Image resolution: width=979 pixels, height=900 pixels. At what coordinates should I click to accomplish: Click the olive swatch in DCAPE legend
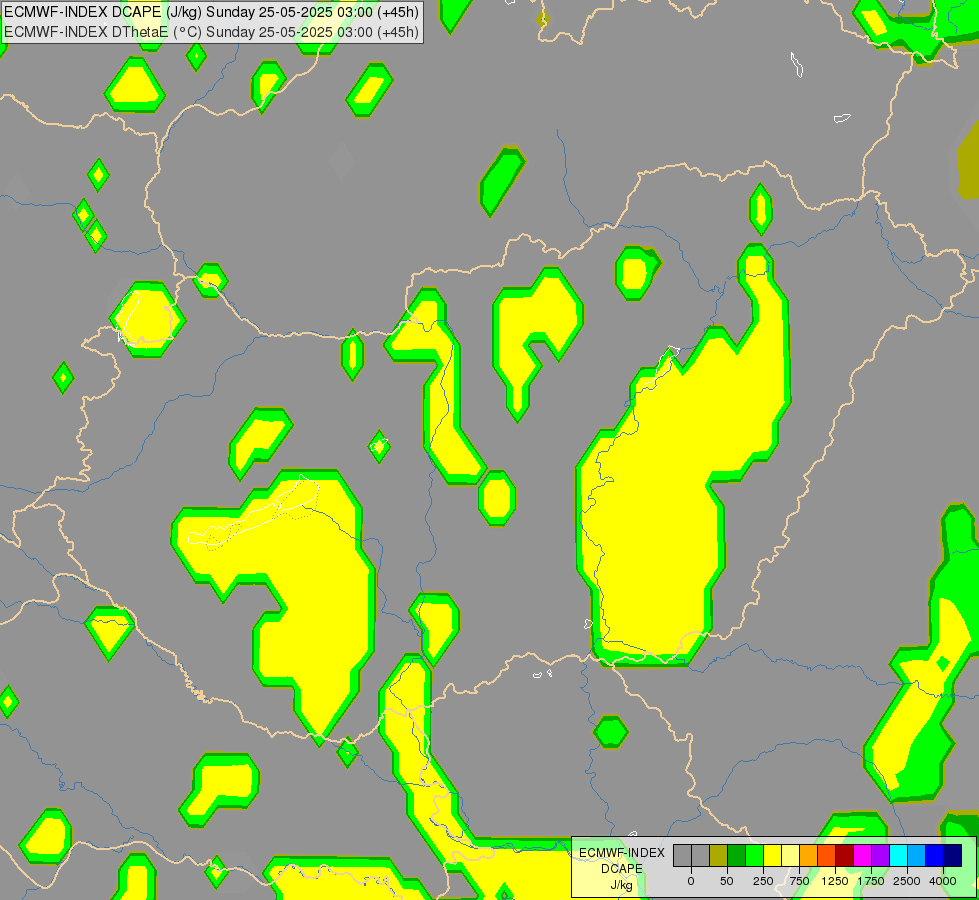point(719,856)
